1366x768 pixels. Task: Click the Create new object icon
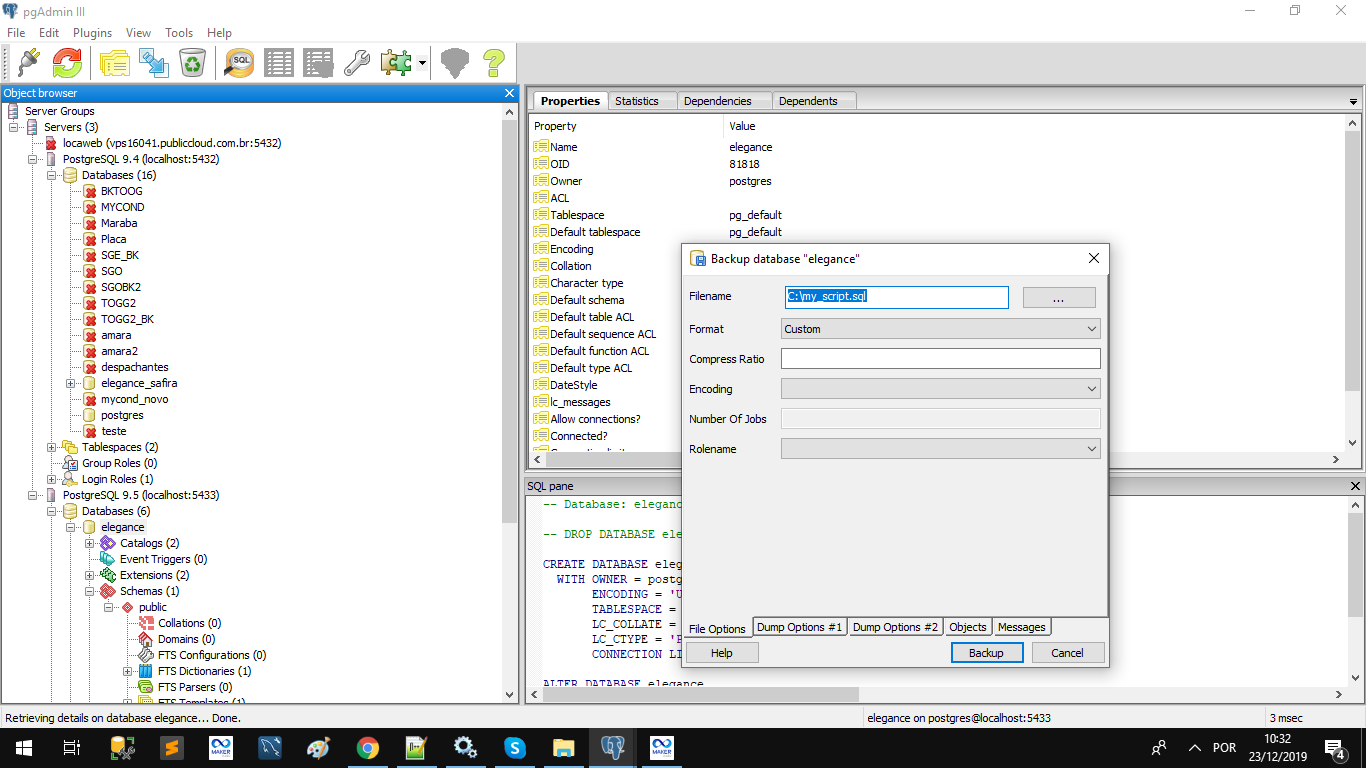(x=153, y=63)
